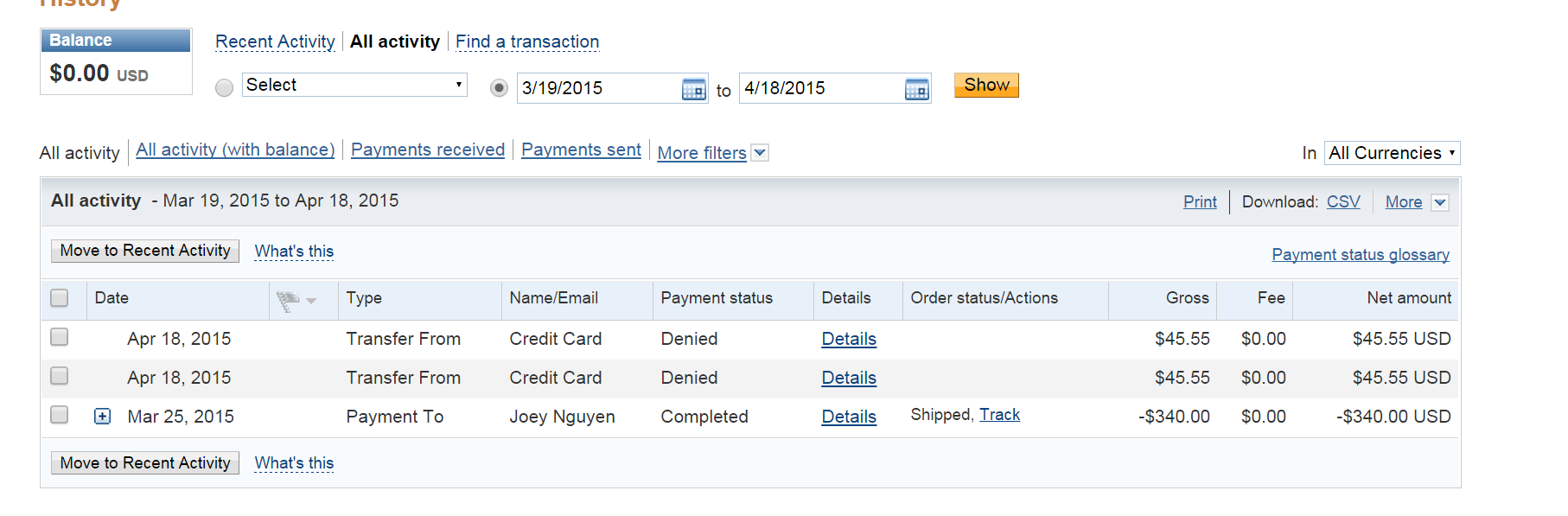Viewport: 1568px width, 516px height.
Task: Open the Select period dropdown
Action: pos(354,85)
